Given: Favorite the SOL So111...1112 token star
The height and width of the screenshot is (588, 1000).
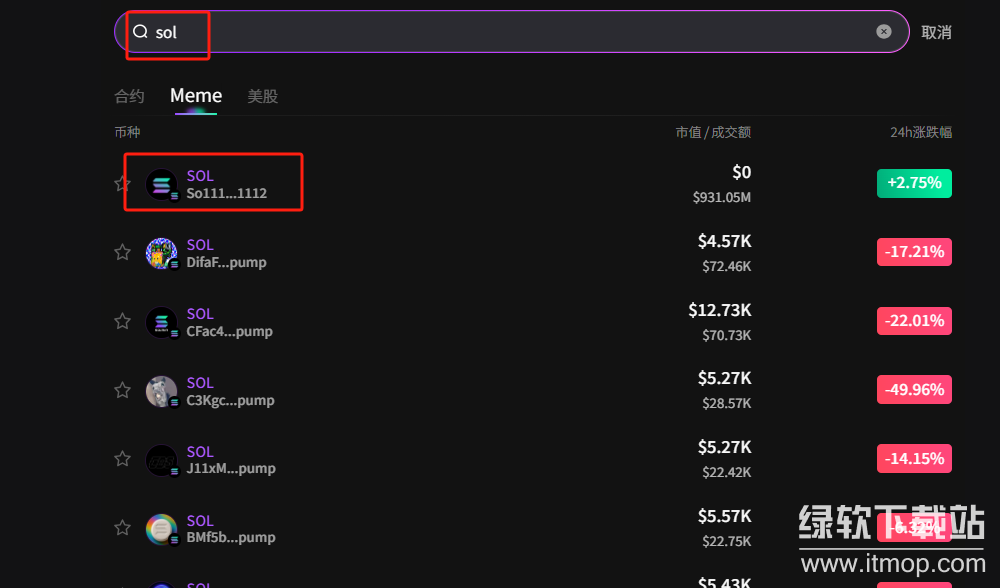Looking at the screenshot, I should (122, 184).
